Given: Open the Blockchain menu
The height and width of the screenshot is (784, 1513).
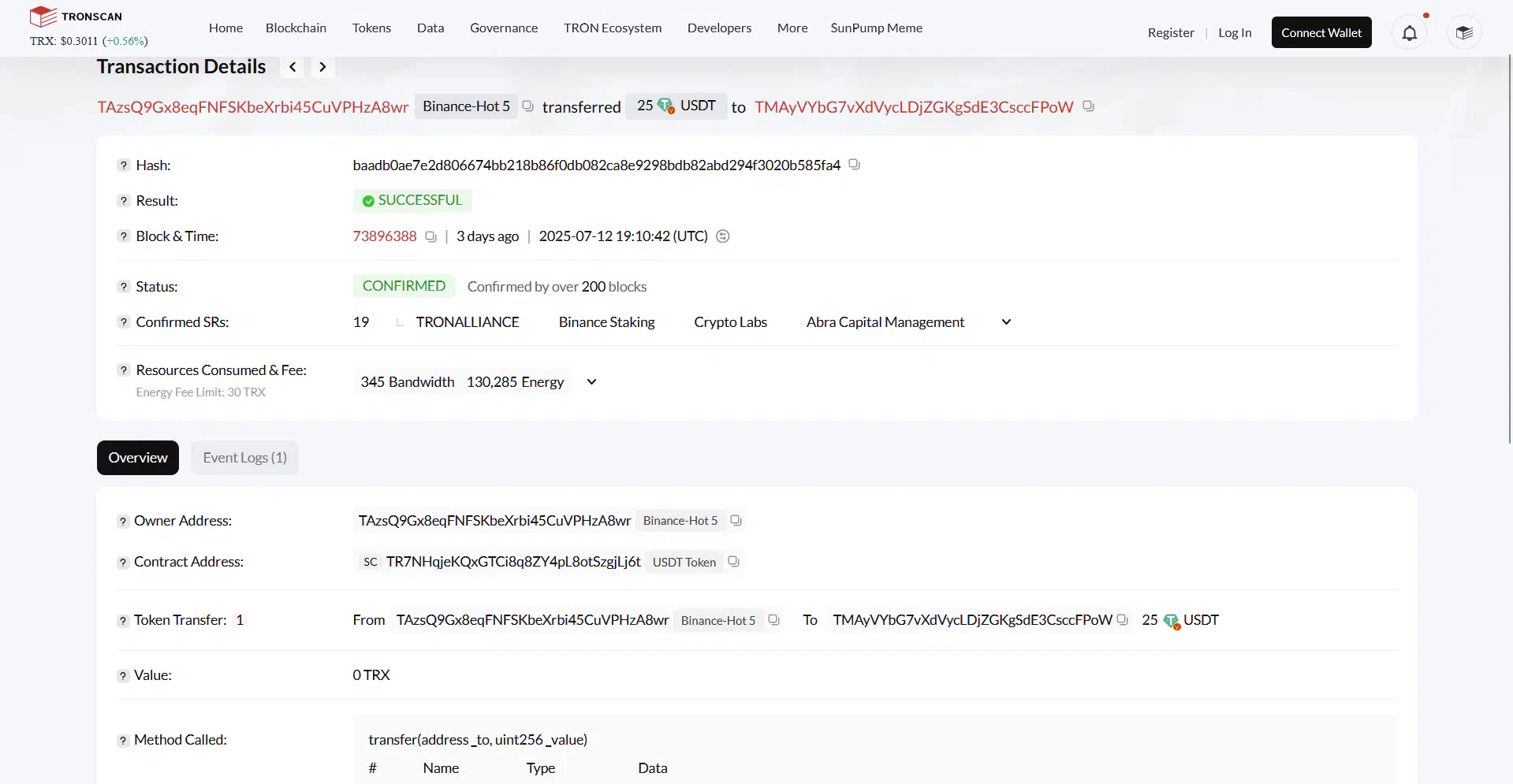Looking at the screenshot, I should coord(296,28).
